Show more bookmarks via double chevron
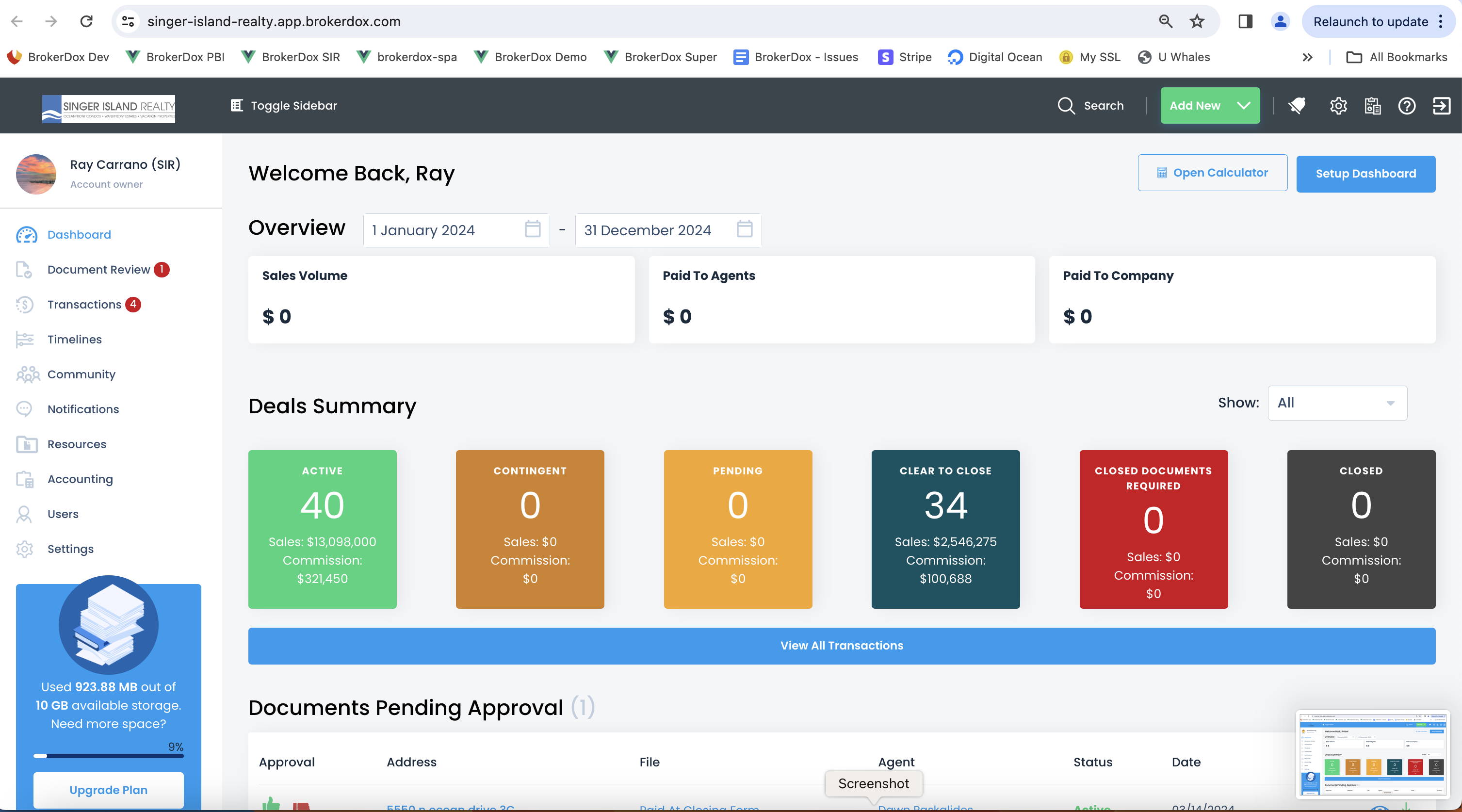 tap(1307, 57)
